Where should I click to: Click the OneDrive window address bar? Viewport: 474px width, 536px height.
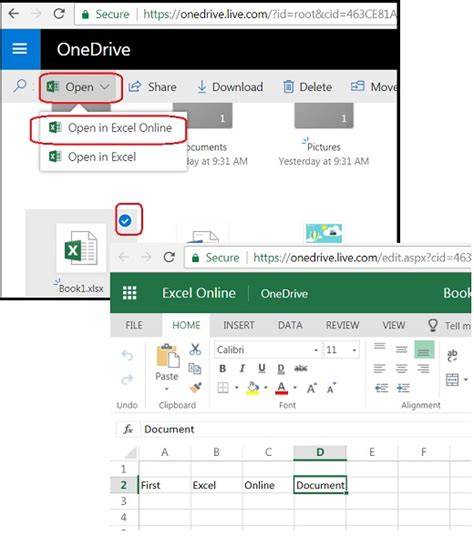[236, 14]
